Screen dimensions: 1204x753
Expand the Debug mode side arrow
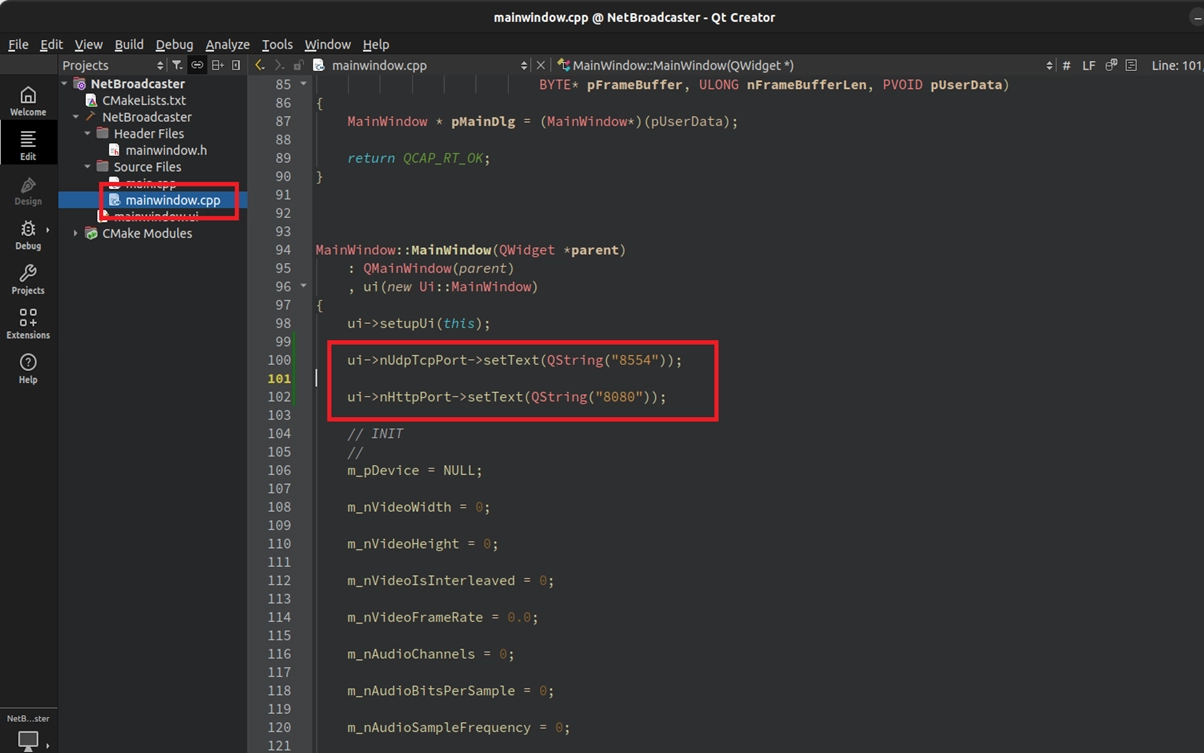(x=48, y=231)
